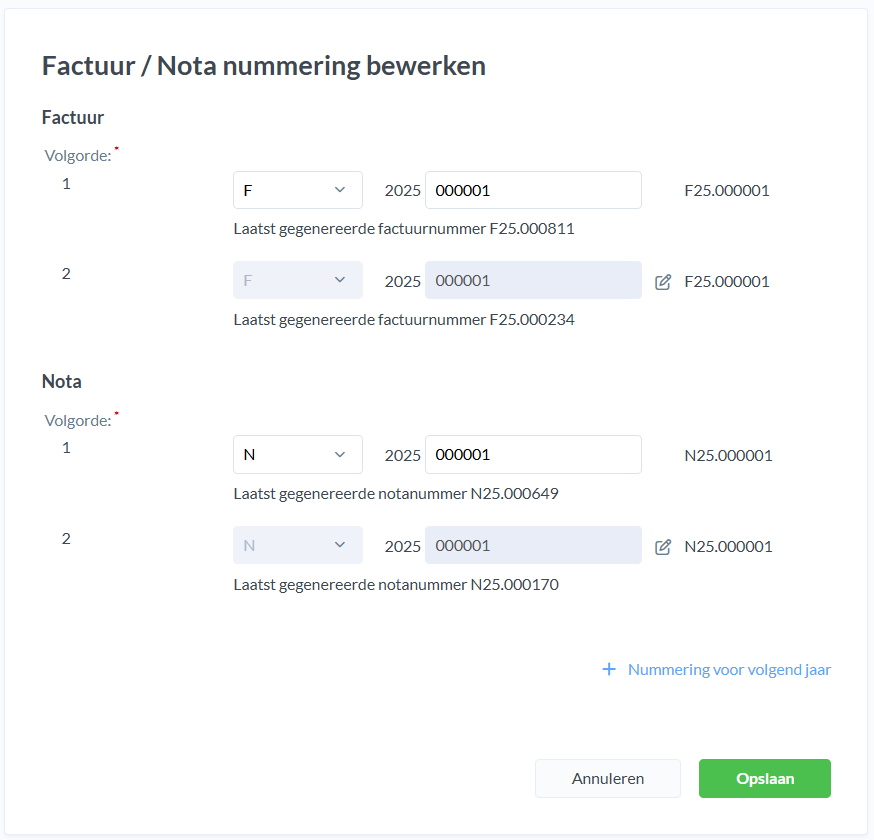Viewport: 874px width, 840px height.
Task: Click the Nota section heading
Action: [x=62, y=382]
